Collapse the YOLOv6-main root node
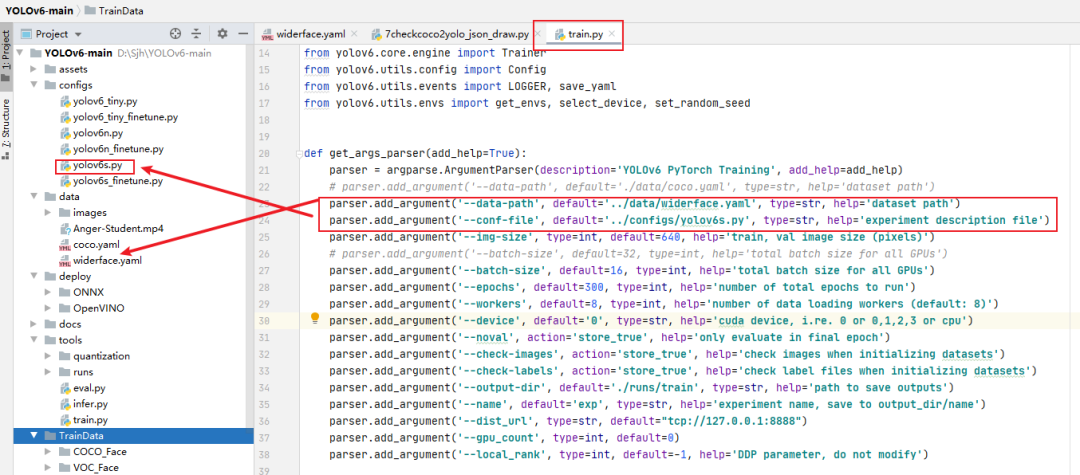Viewport: 1080px width, 475px height. [x=20, y=54]
